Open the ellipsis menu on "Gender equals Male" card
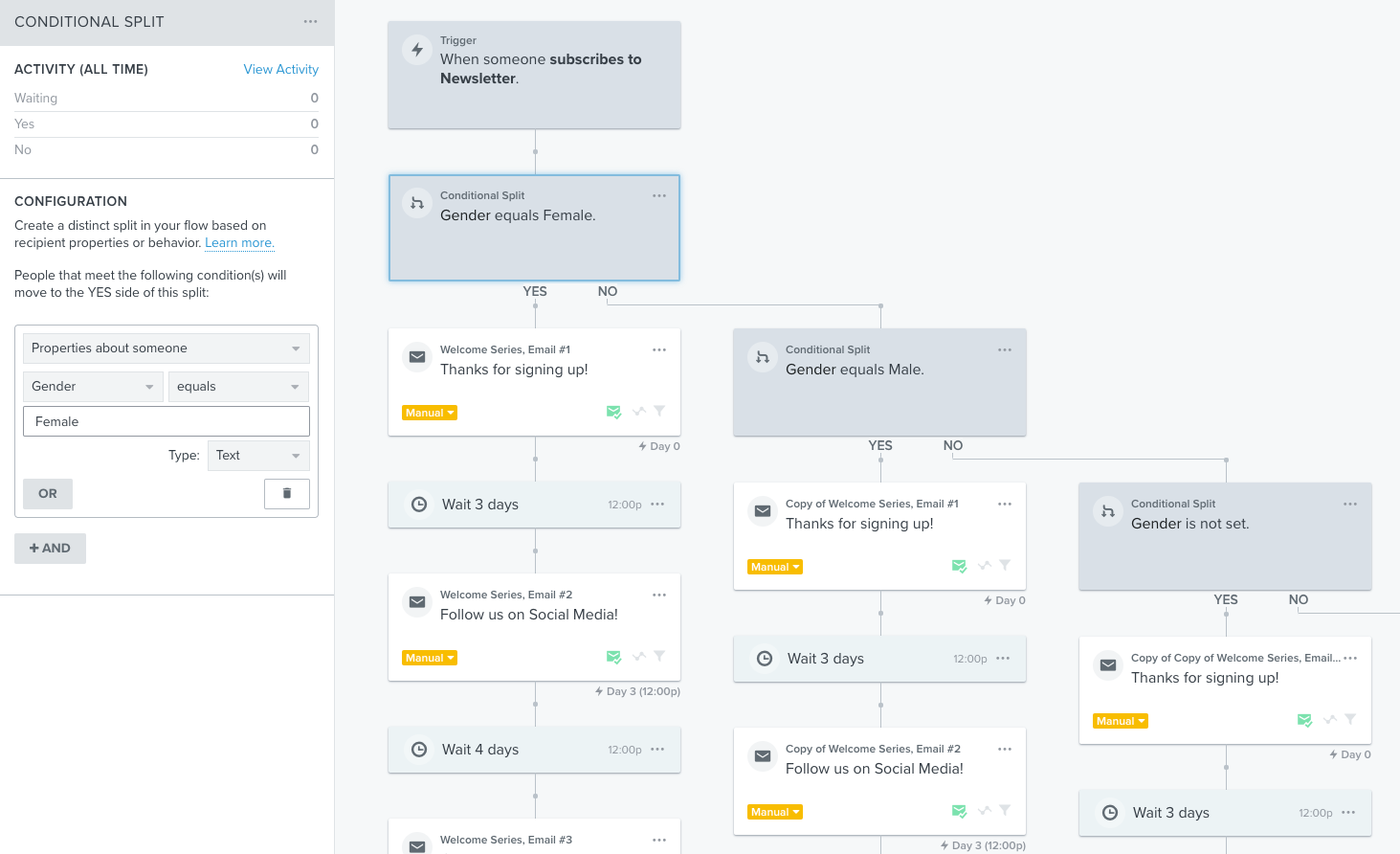This screenshot has height=854, width=1400. (1004, 349)
